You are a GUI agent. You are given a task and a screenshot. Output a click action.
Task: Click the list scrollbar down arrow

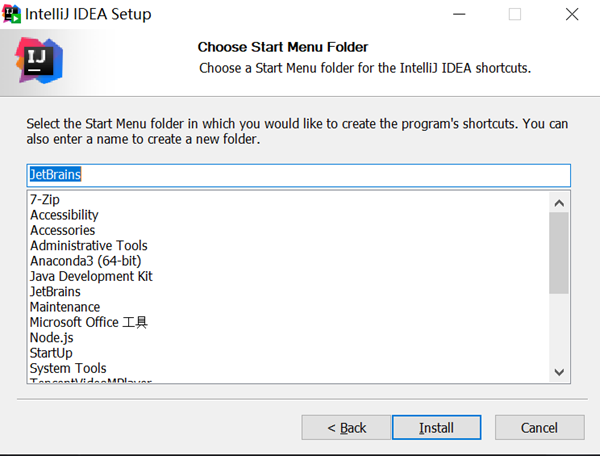(x=559, y=372)
